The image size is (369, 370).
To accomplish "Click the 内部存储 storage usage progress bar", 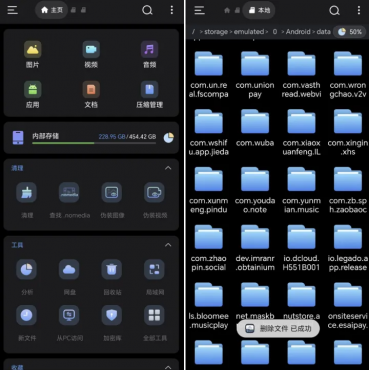I will (x=94, y=143).
